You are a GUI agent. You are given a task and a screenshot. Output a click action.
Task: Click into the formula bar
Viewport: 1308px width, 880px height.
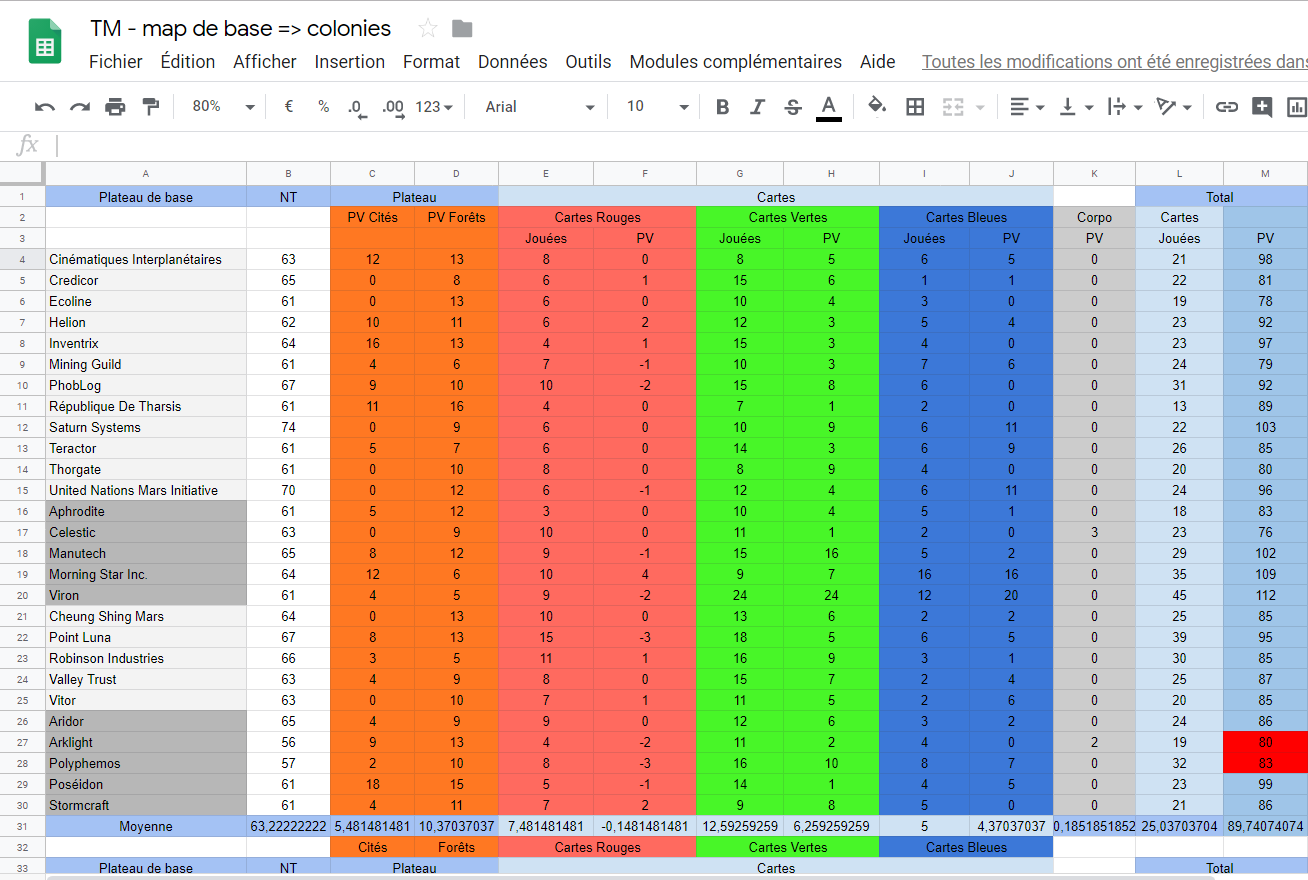point(680,146)
